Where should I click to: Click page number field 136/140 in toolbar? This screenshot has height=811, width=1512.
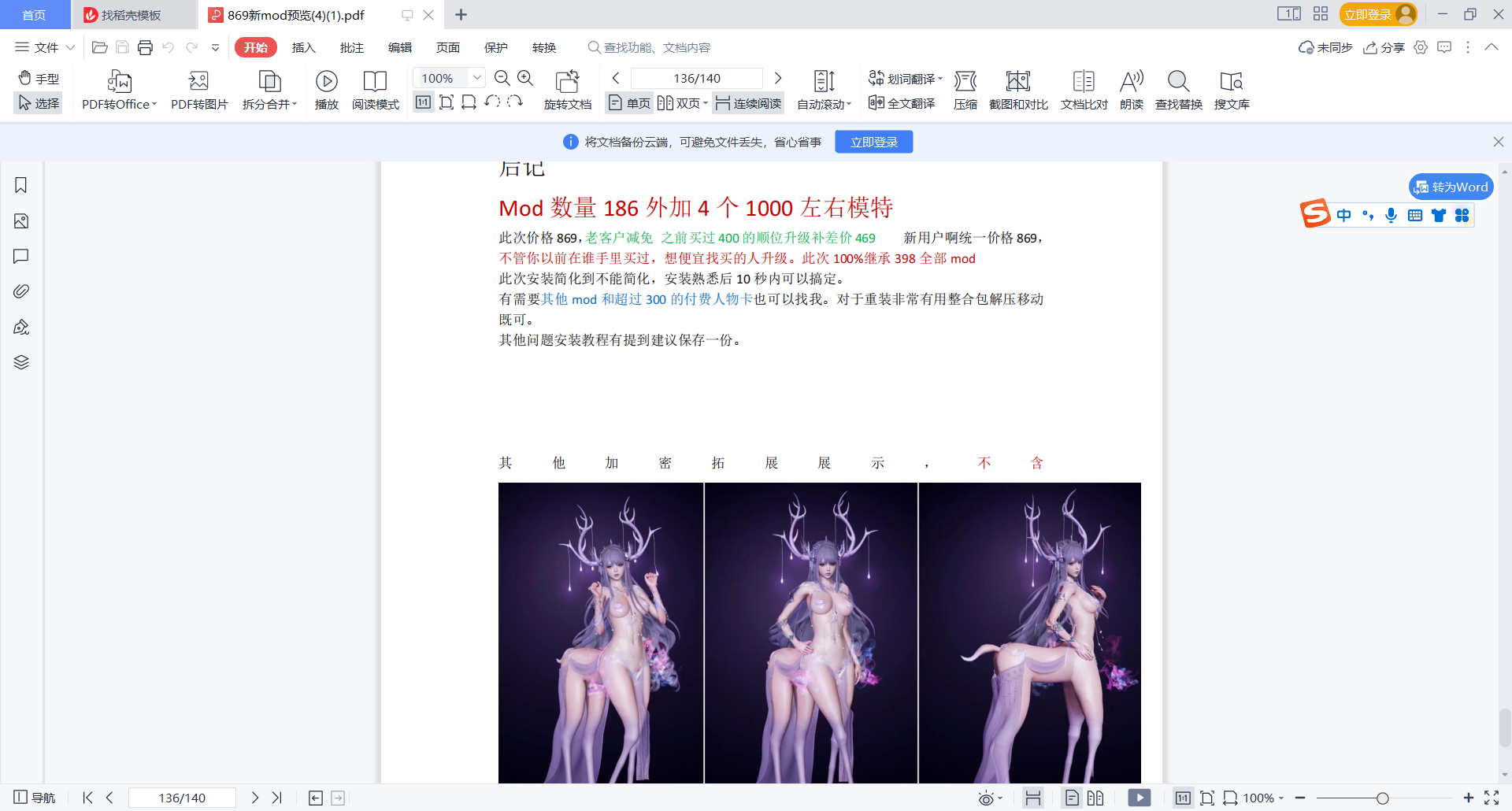[697, 78]
